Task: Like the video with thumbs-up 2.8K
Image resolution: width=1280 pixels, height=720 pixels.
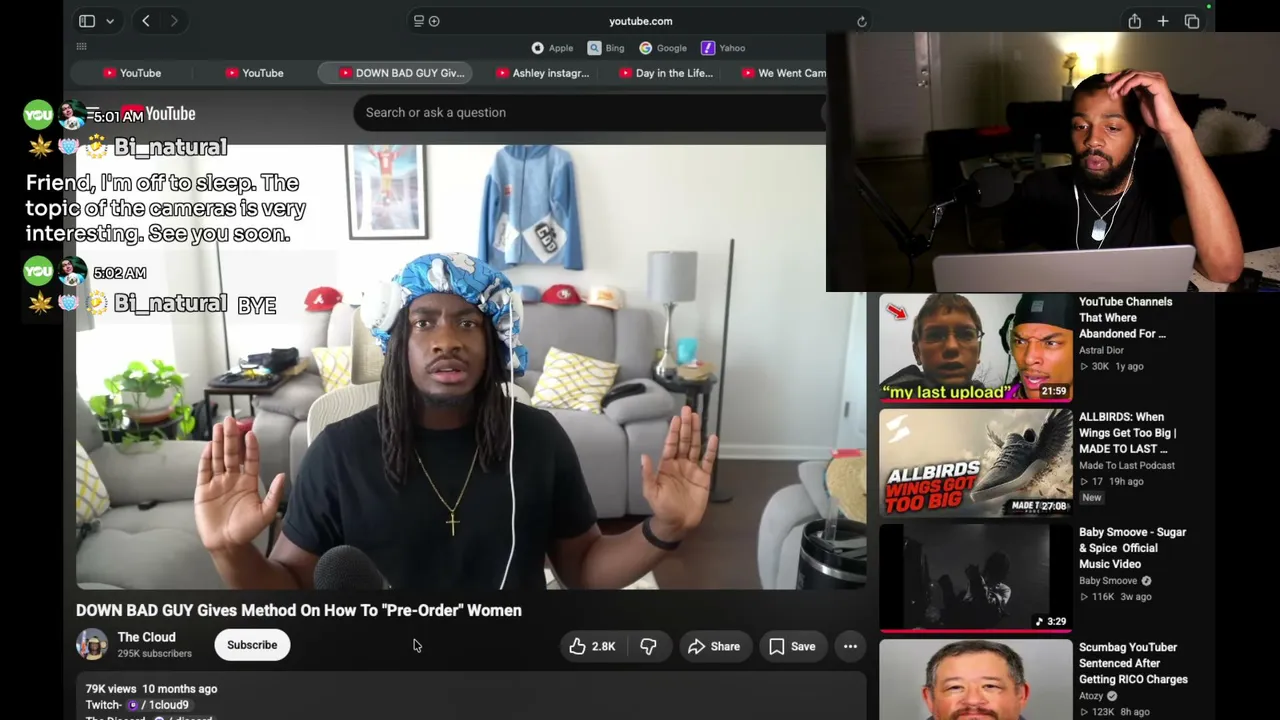Action: click(x=592, y=646)
